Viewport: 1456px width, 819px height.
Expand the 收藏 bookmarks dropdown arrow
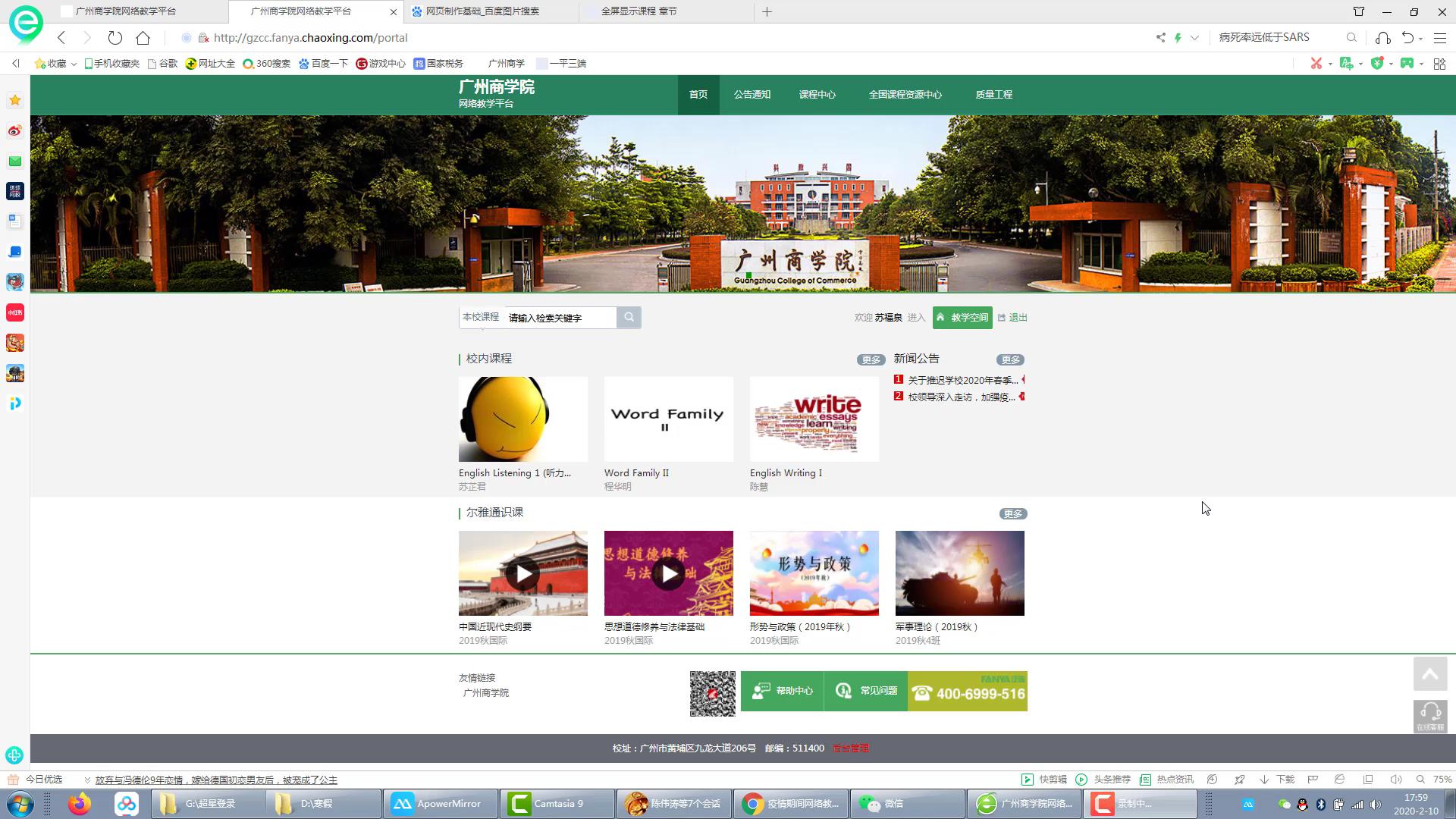click(74, 64)
